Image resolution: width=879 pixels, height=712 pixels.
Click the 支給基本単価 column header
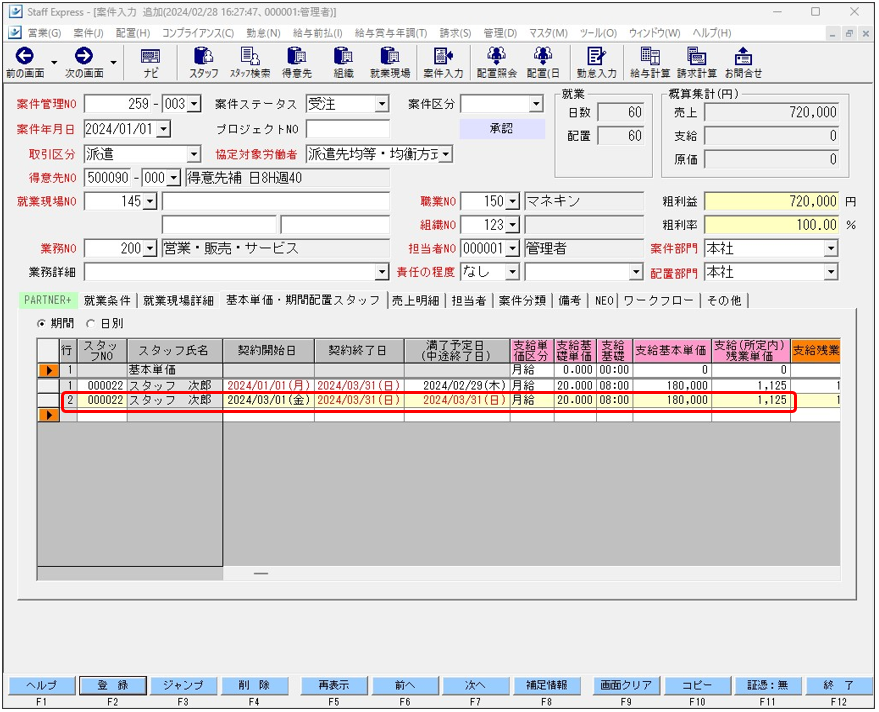tap(672, 350)
